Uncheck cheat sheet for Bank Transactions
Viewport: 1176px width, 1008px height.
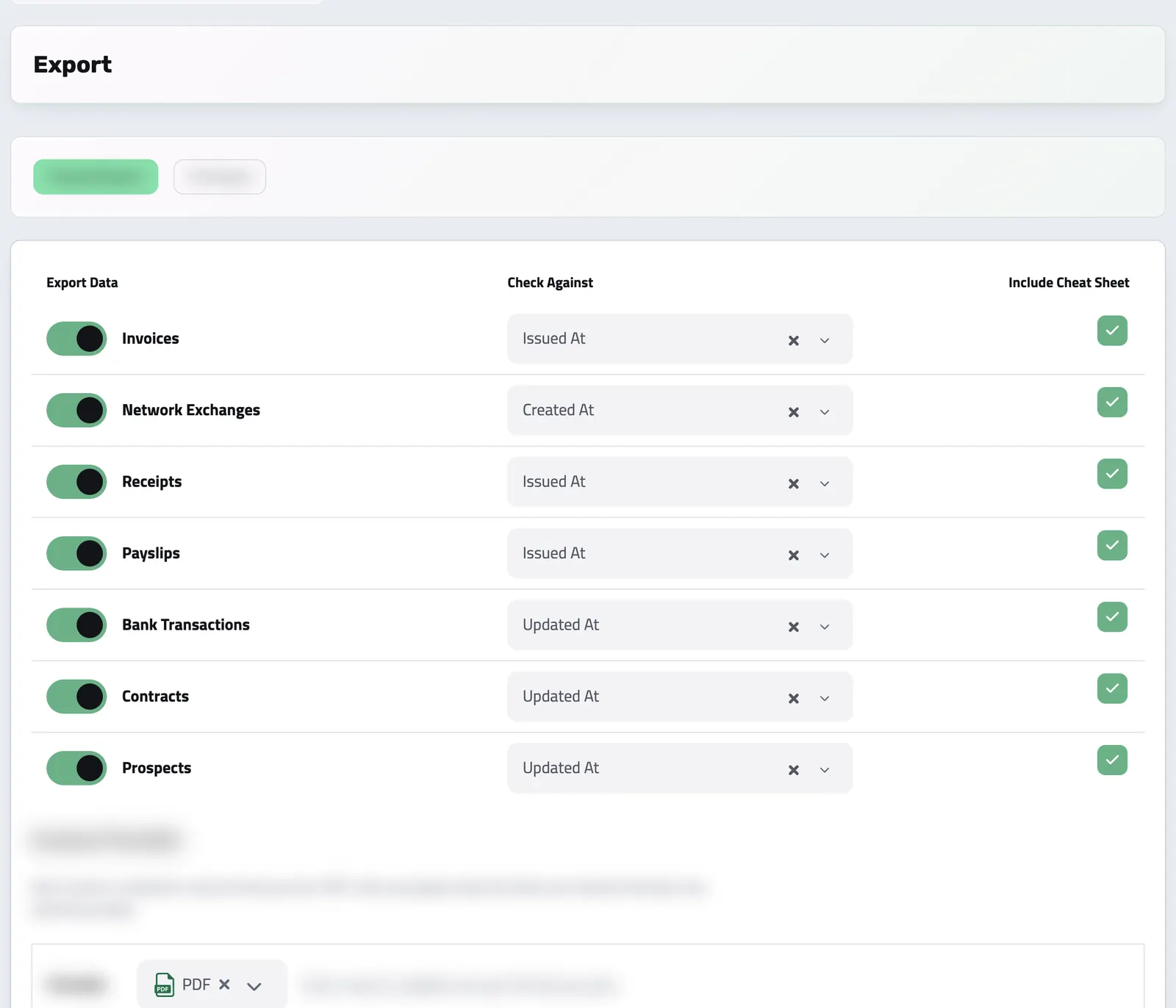pyautogui.click(x=1112, y=617)
